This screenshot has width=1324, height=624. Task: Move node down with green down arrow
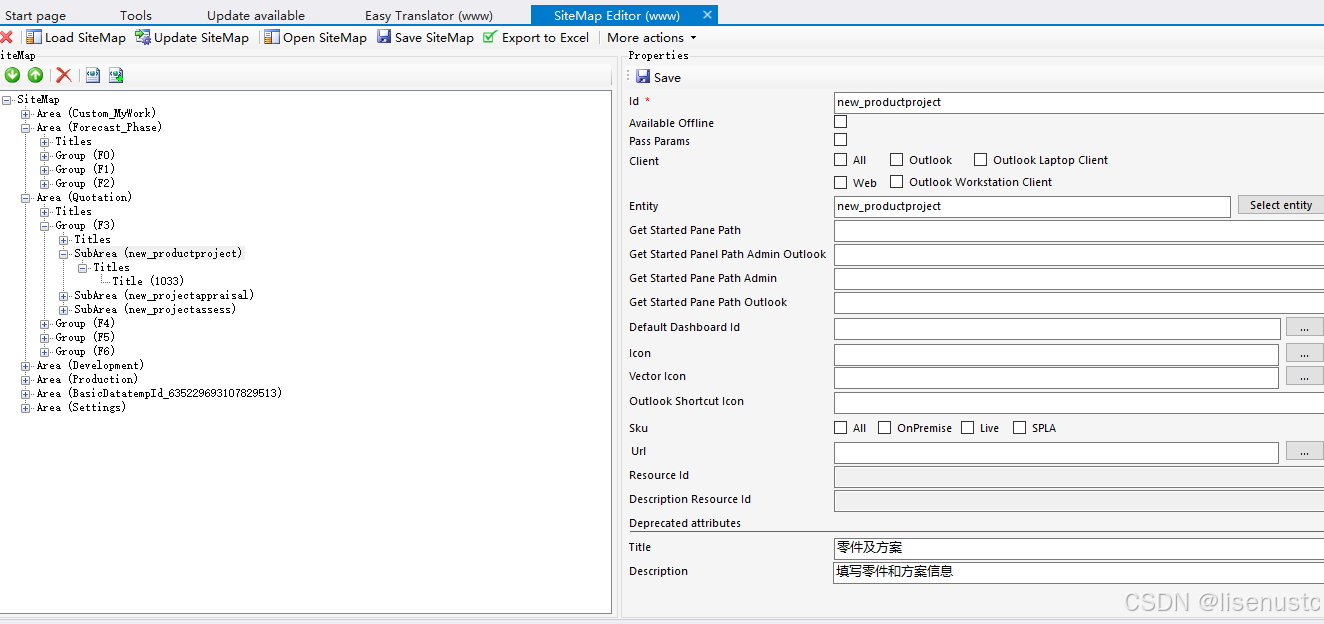12,75
